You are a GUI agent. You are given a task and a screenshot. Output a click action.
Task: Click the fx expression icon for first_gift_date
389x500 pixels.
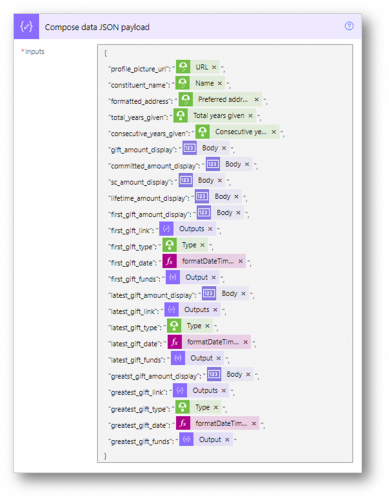click(x=169, y=261)
